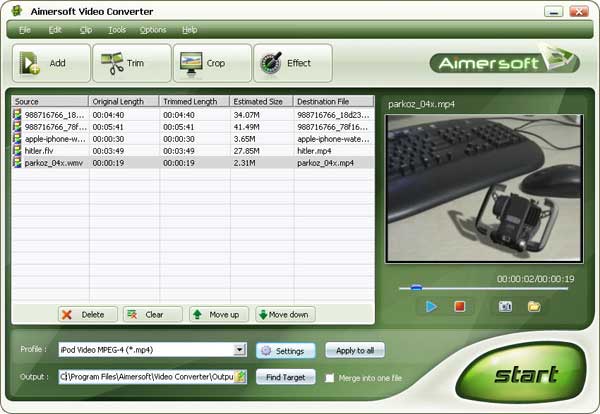This screenshot has width=600, height=414.
Task: Click file icon beside parkoz_04x.wmv
Action: click(17, 162)
